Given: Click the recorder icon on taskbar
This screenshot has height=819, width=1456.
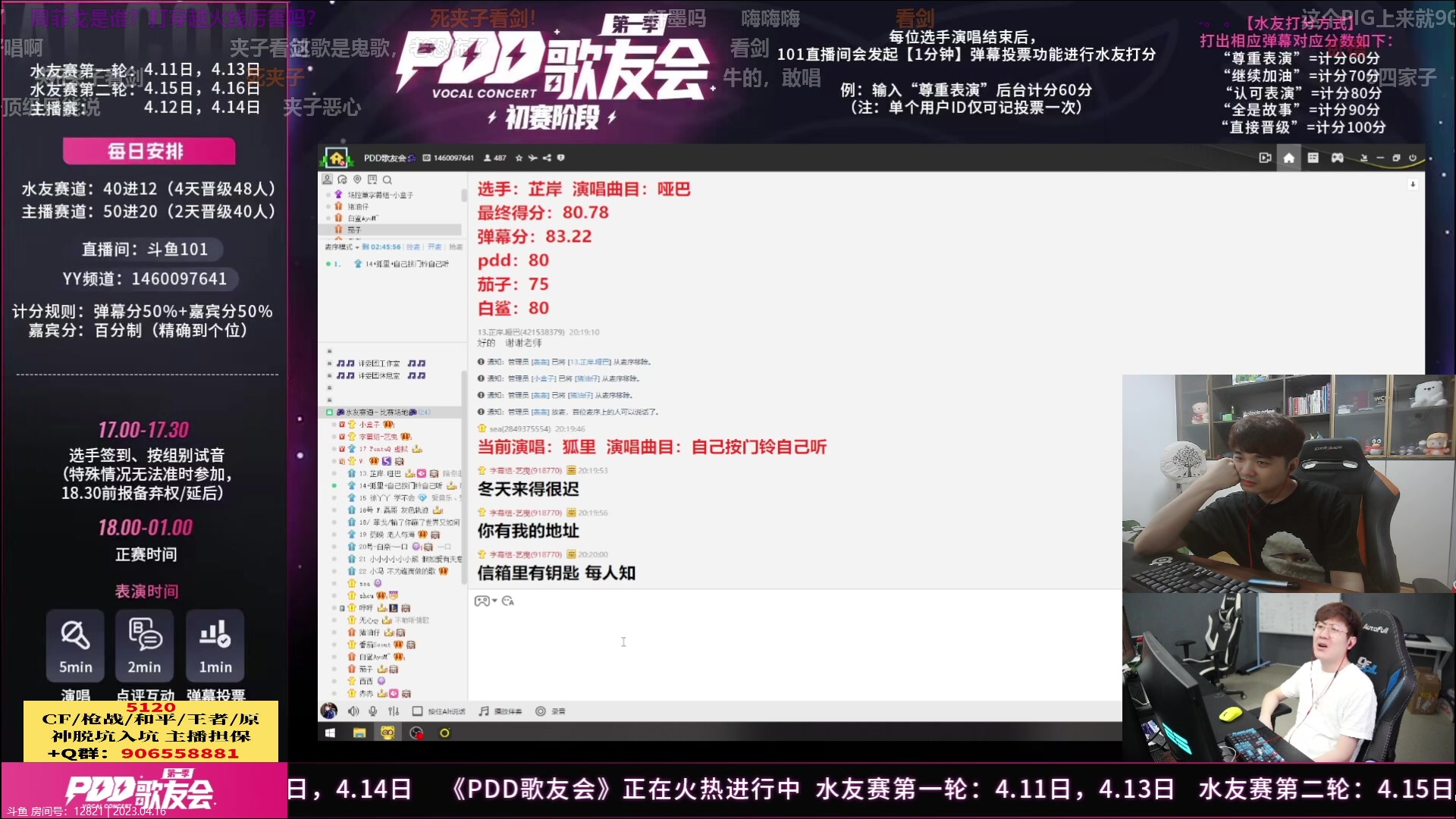Looking at the screenshot, I should pos(416,733).
